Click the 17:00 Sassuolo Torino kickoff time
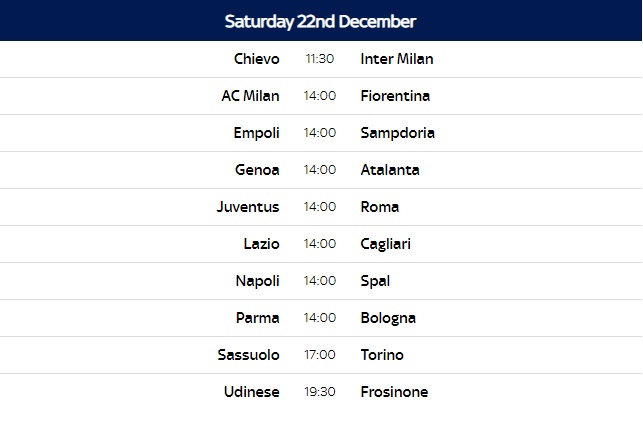The width and height of the screenshot is (643, 433). 320,355
